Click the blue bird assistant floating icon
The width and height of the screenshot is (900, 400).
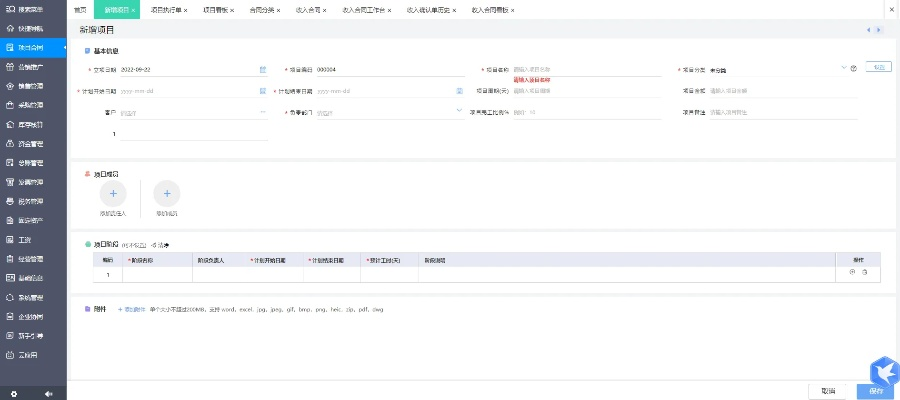(883, 368)
